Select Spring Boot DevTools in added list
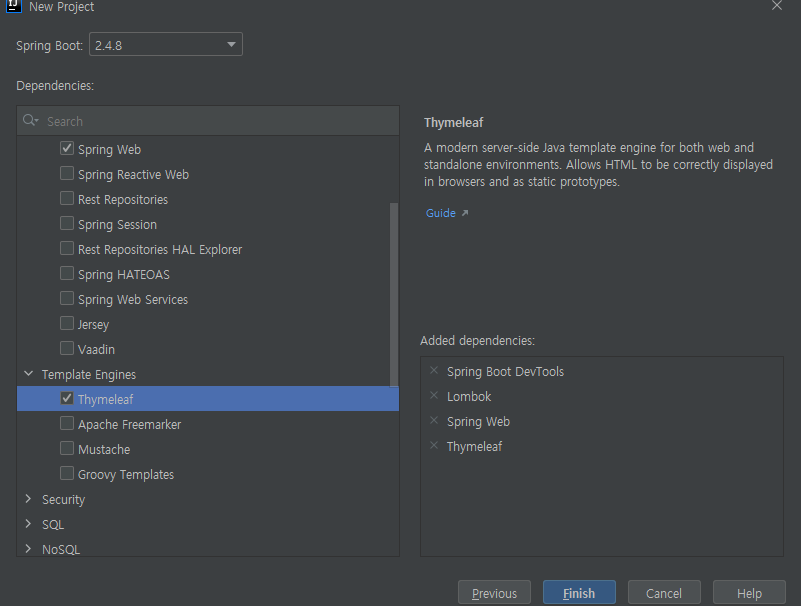This screenshot has width=801, height=606. [505, 371]
